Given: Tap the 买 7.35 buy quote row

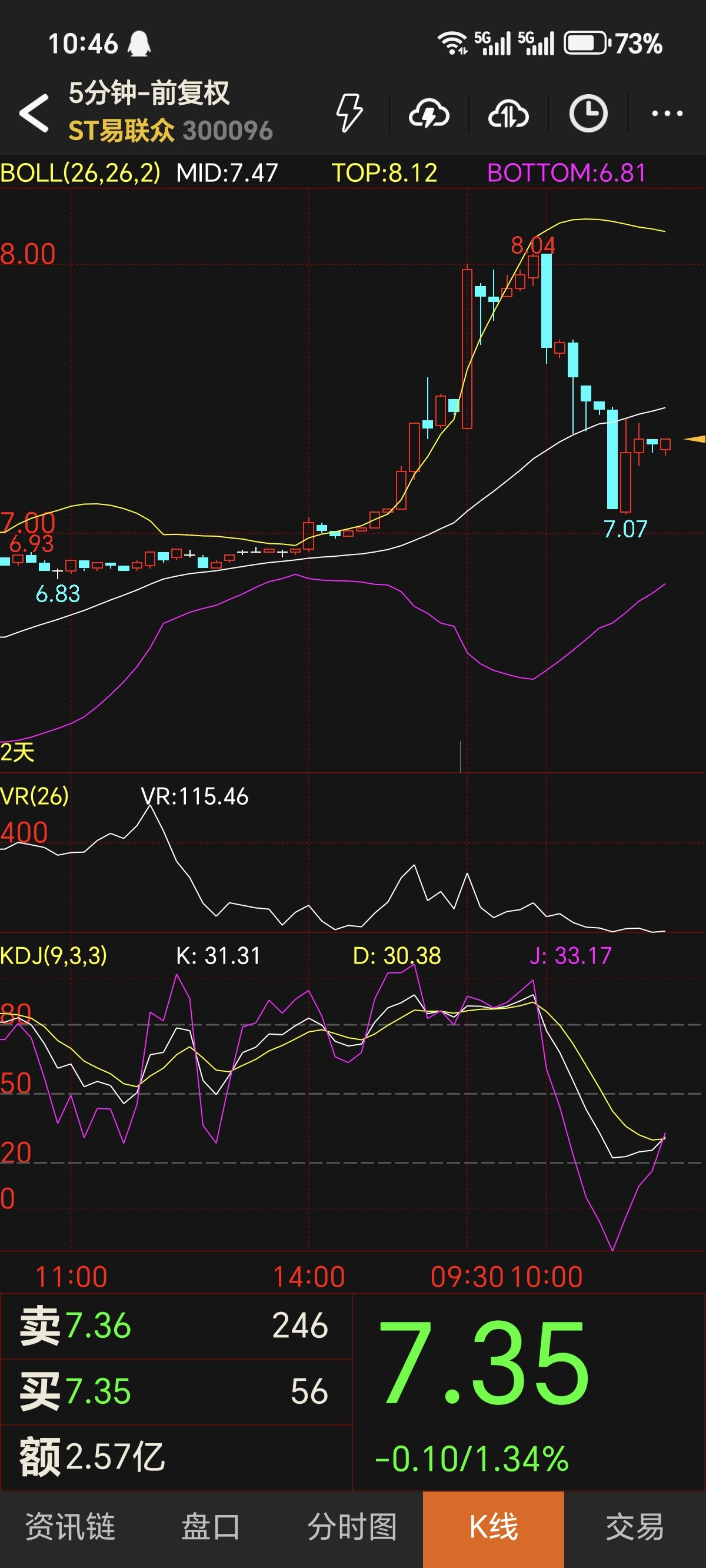Looking at the screenshot, I should [x=176, y=1391].
